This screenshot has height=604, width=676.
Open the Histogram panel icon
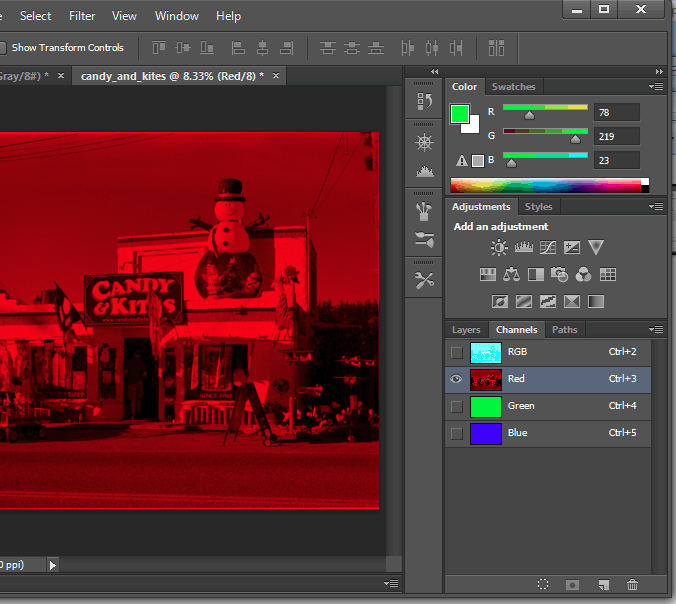pyautogui.click(x=425, y=172)
